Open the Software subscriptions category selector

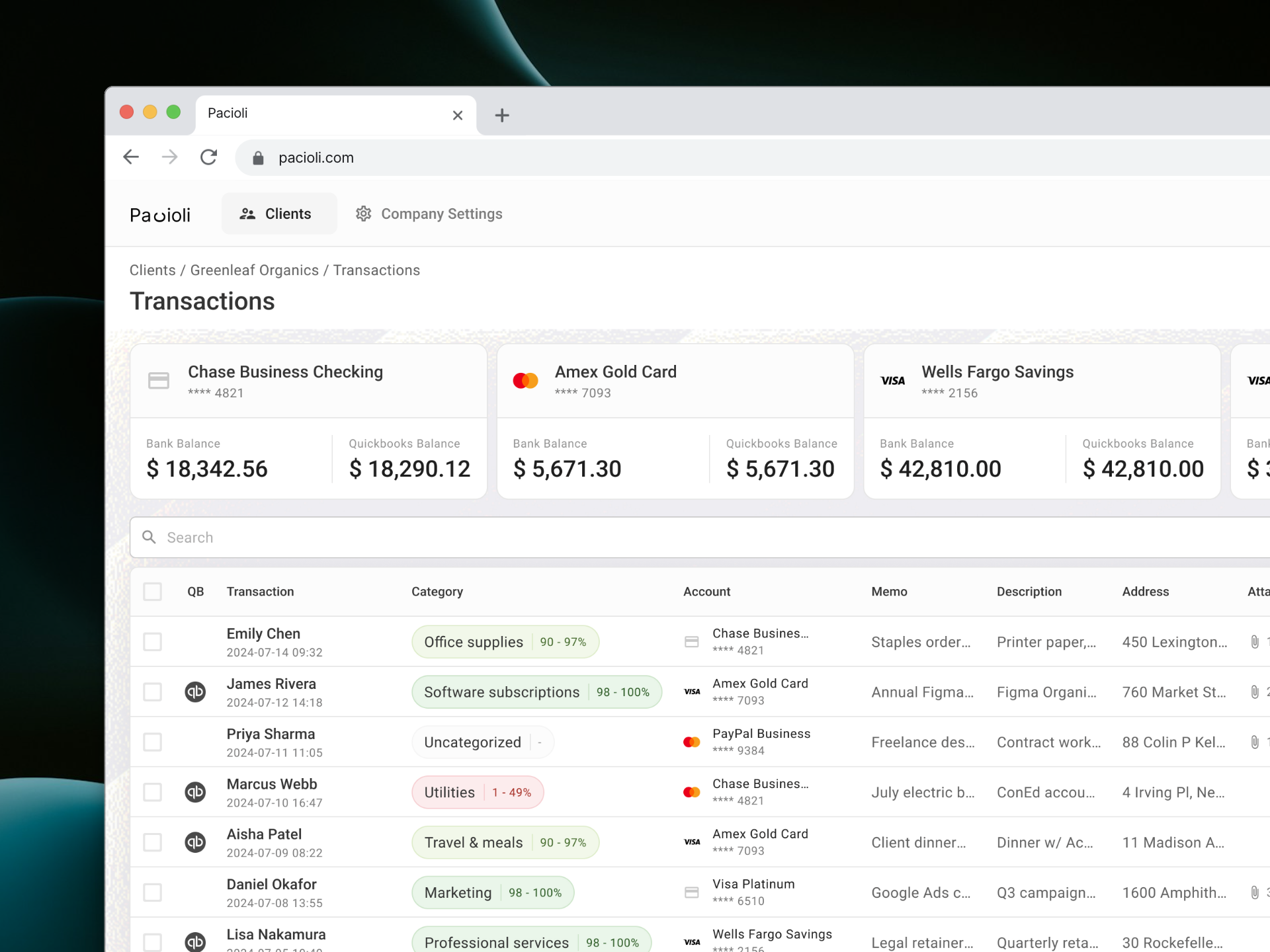coord(536,692)
